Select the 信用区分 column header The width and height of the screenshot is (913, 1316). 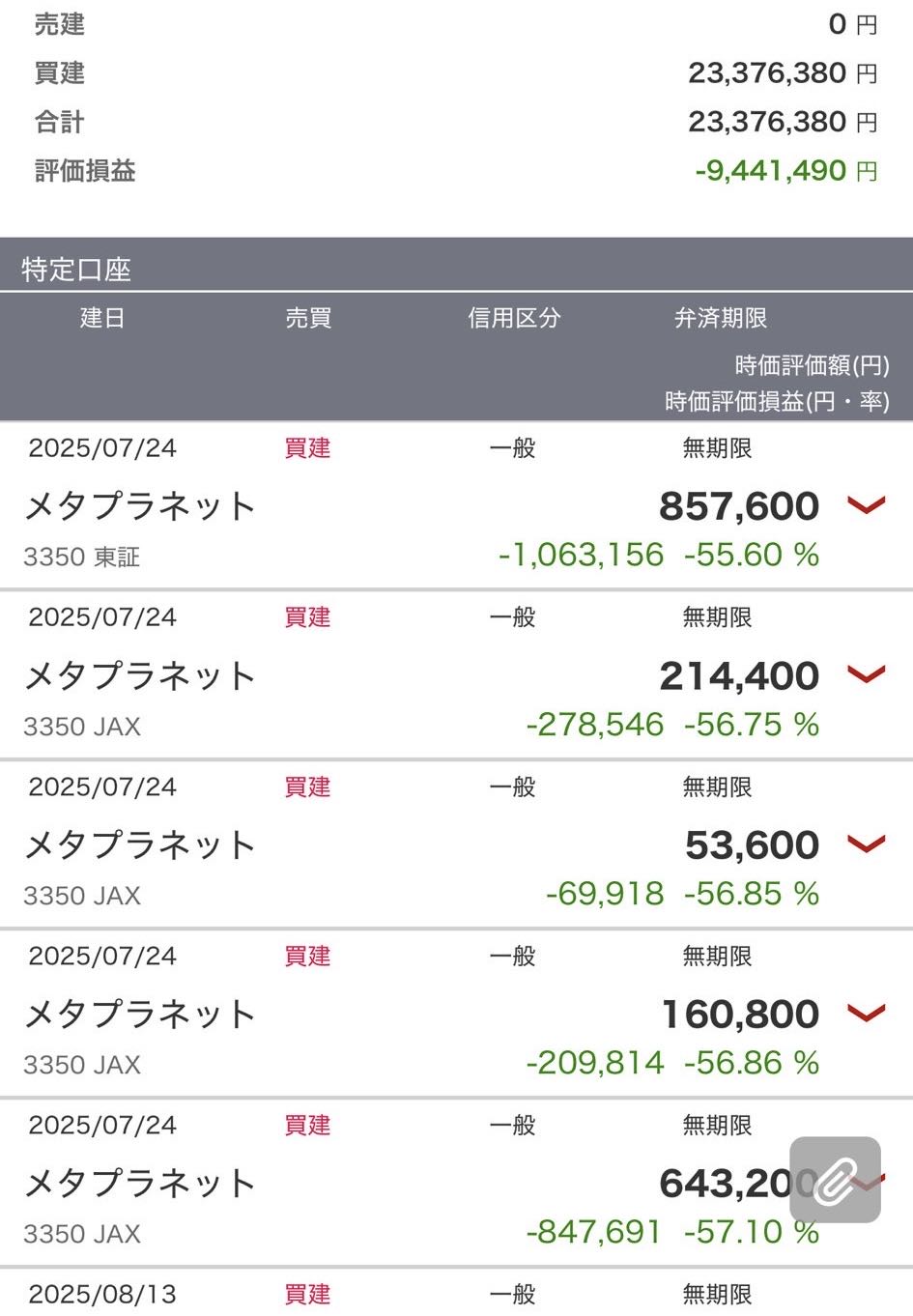514,318
